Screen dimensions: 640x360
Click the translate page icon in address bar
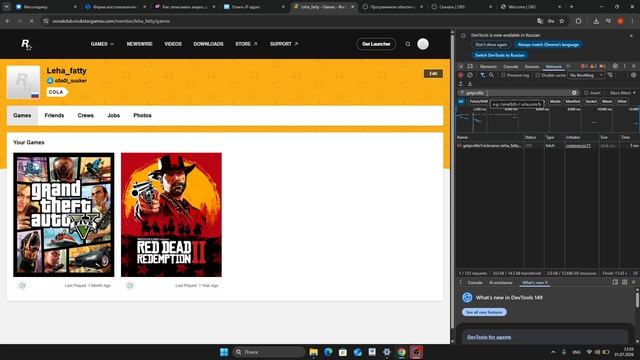(x=540, y=21)
